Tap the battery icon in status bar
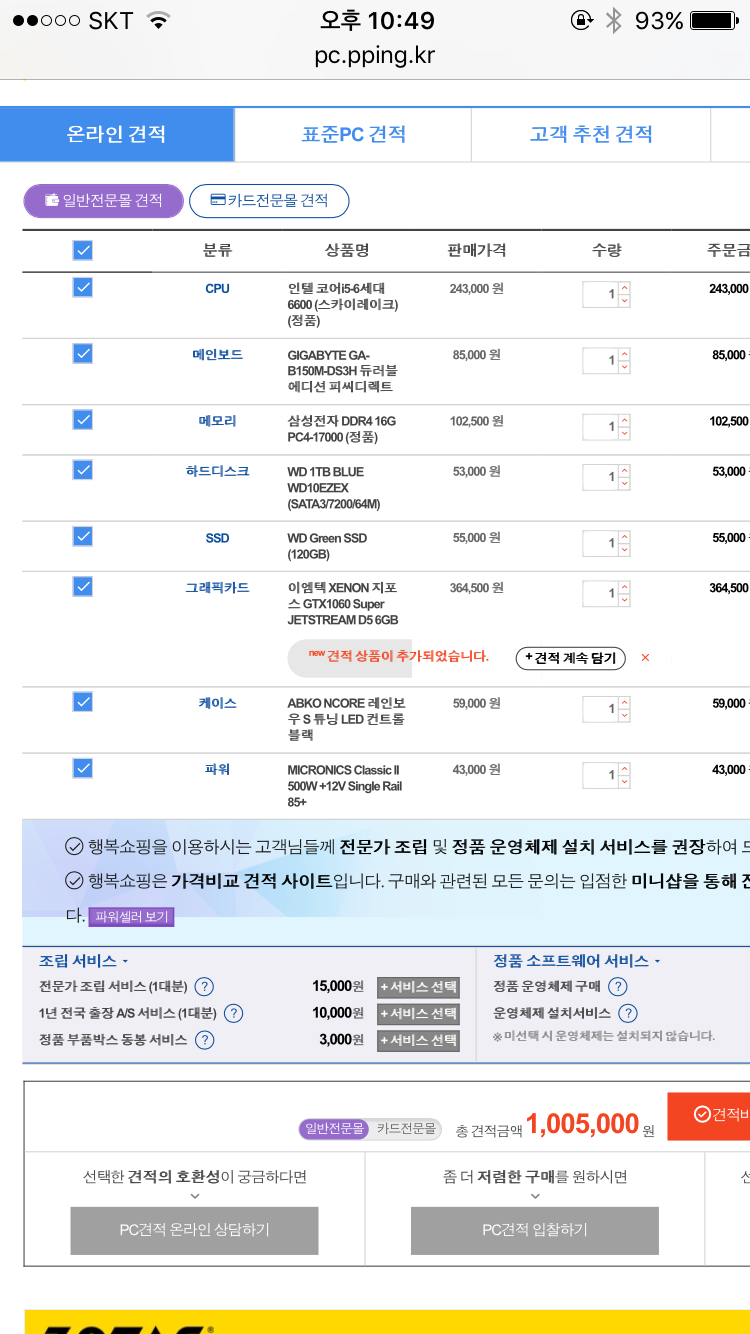The width and height of the screenshot is (750, 1334). coord(714,21)
